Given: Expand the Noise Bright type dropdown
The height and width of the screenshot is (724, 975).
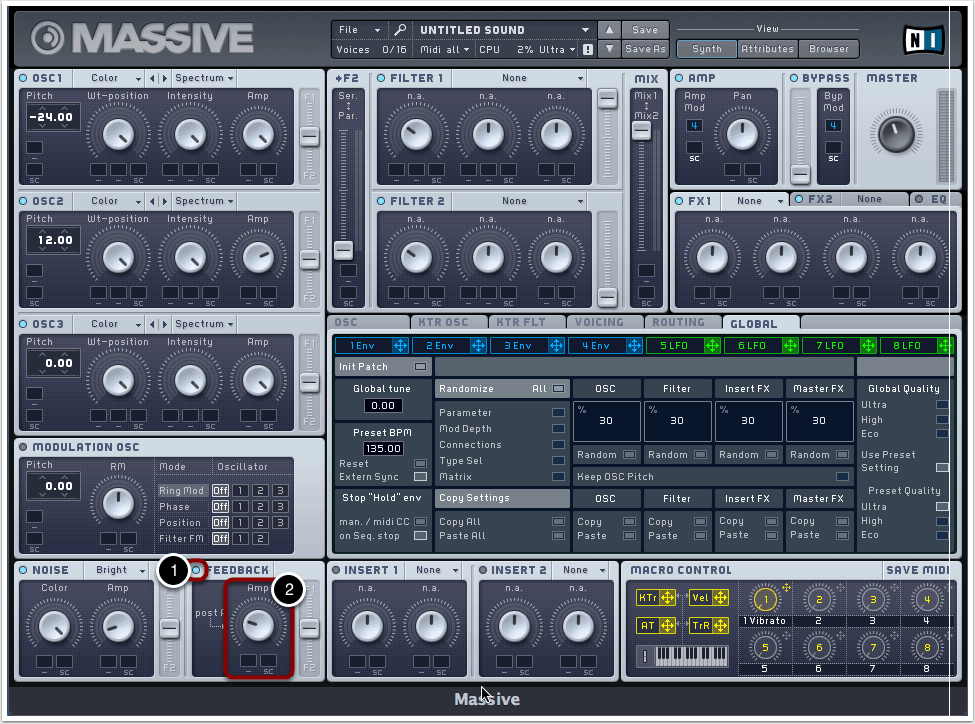Looking at the screenshot, I should click(116, 570).
